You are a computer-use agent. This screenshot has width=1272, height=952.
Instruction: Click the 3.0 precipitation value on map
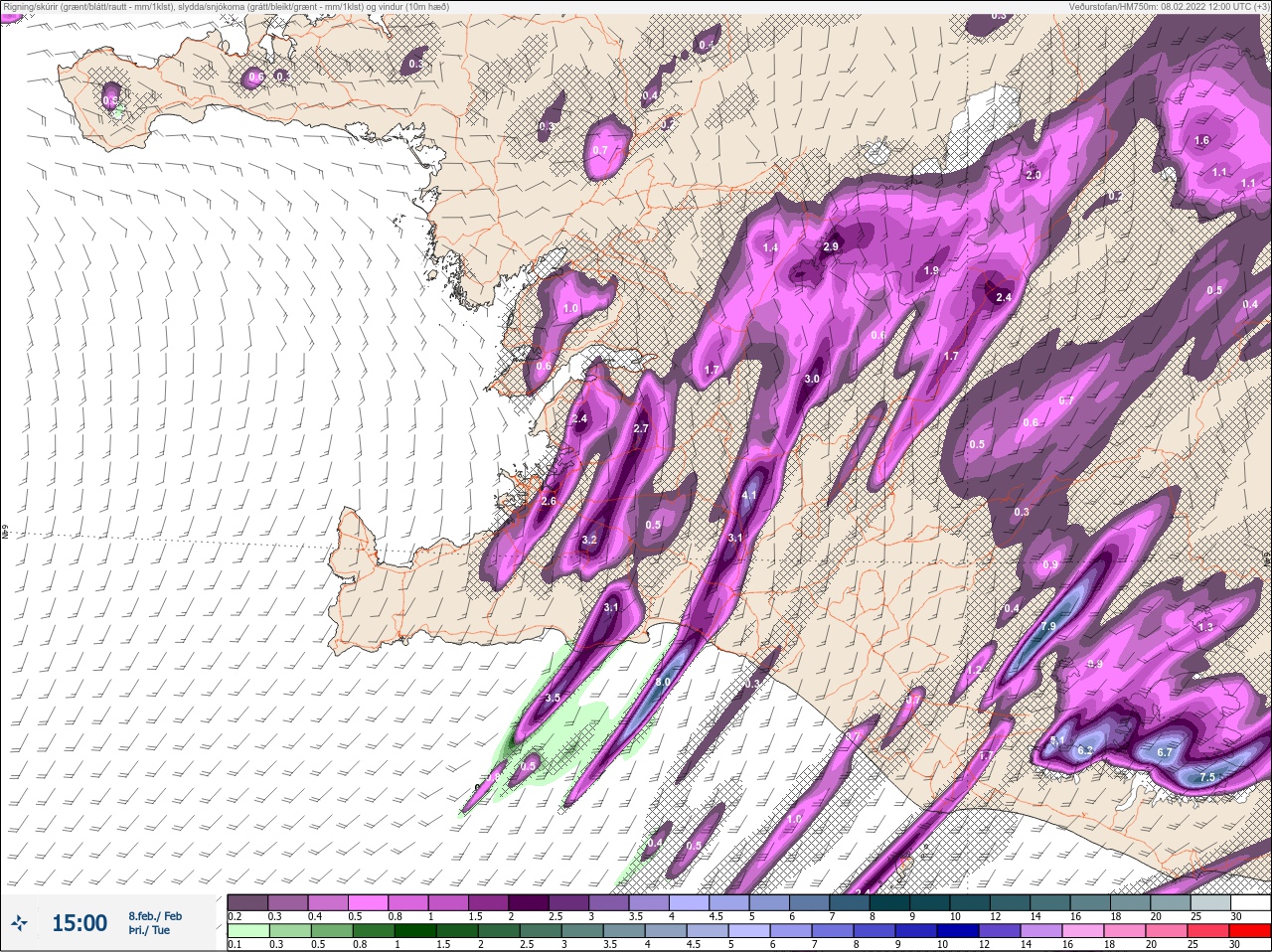tap(812, 379)
